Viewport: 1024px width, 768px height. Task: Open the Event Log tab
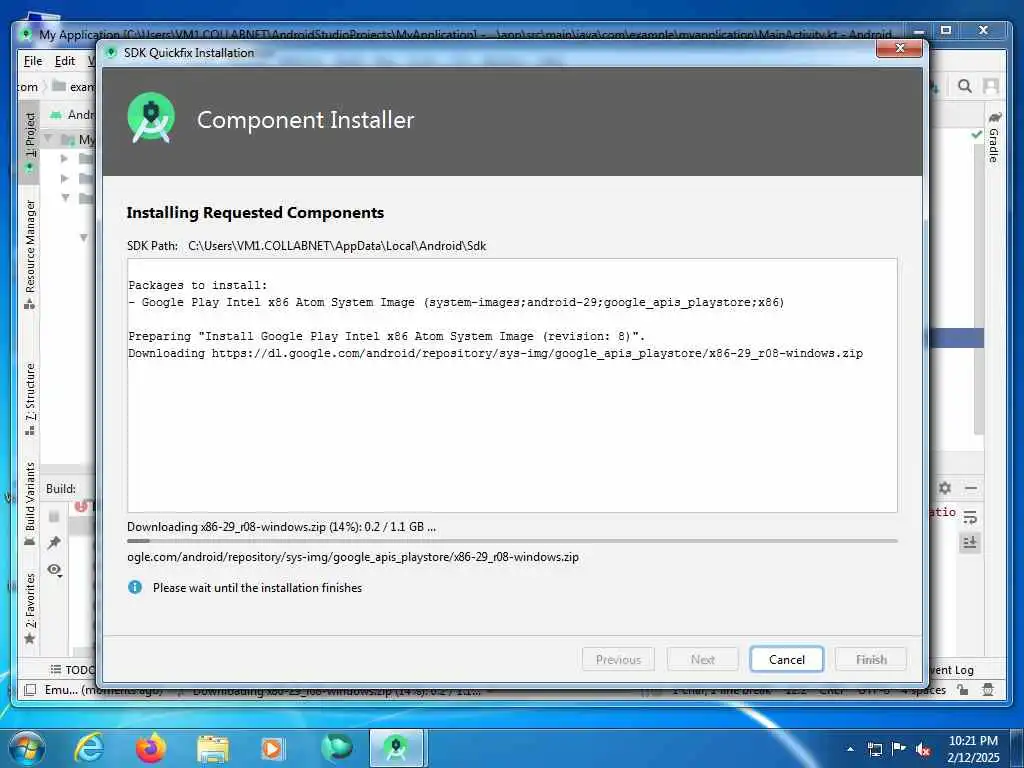(952, 669)
